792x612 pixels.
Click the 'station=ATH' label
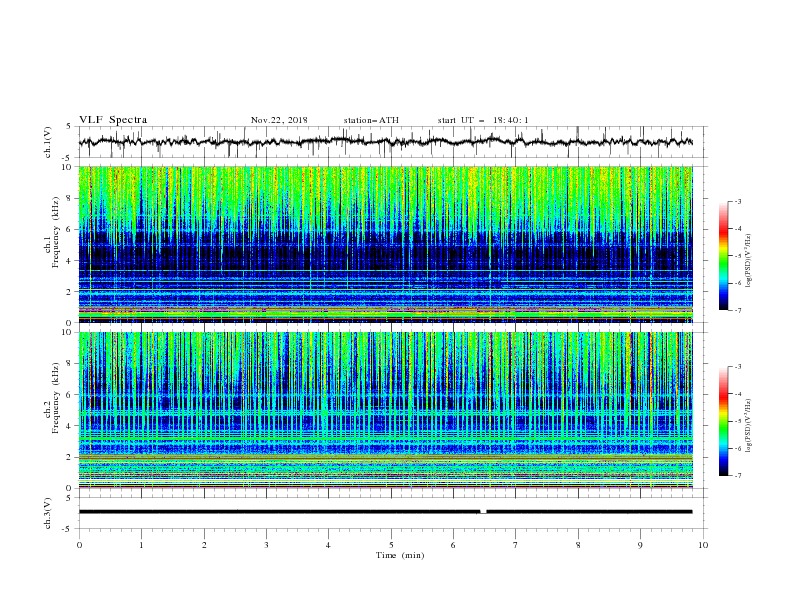pos(371,120)
